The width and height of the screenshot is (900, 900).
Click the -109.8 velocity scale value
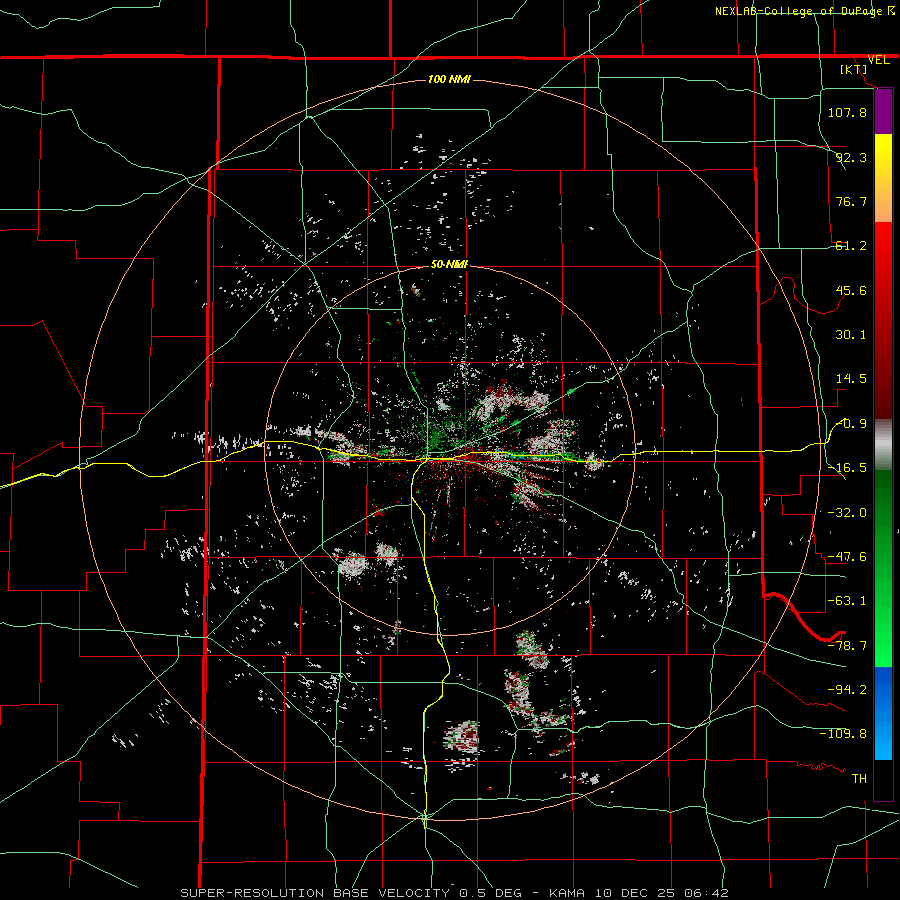[x=843, y=734]
